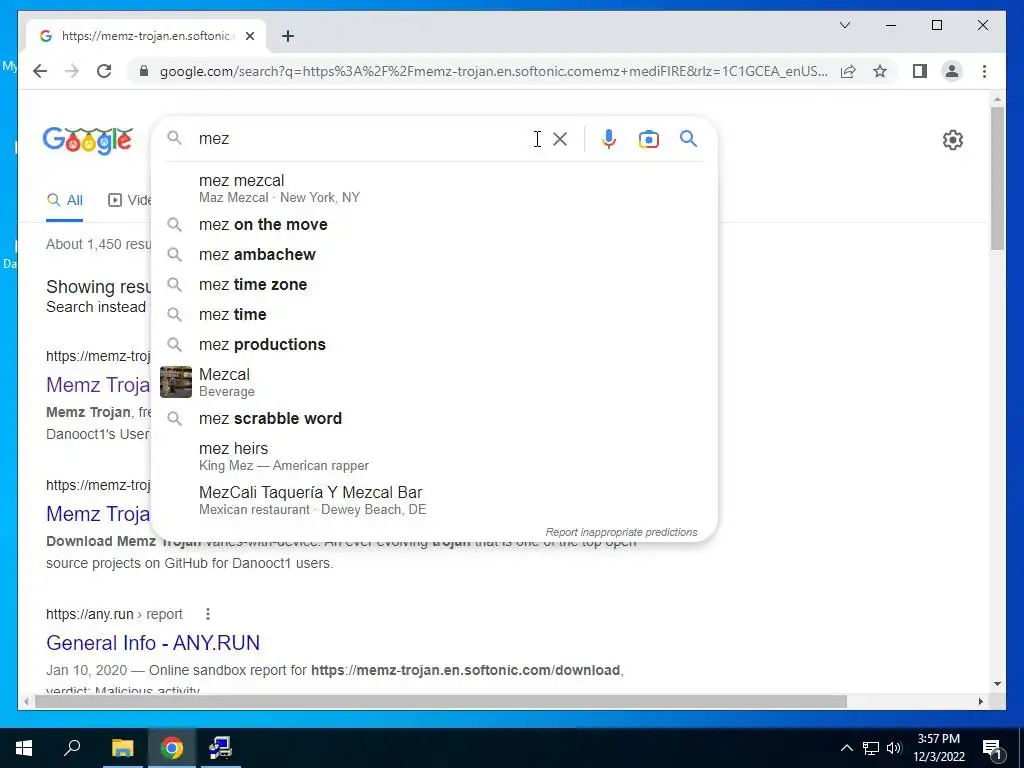Close the memz-trojan search tab
The width and height of the screenshot is (1024, 768).
click(x=249, y=36)
